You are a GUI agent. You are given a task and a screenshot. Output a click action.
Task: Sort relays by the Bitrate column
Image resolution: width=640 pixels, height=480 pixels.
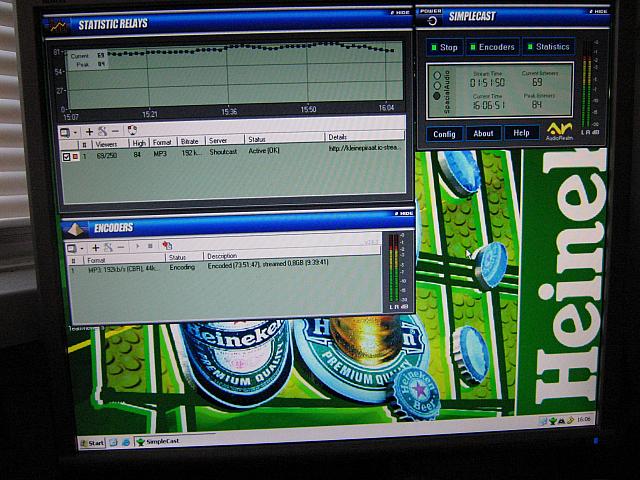(x=191, y=142)
